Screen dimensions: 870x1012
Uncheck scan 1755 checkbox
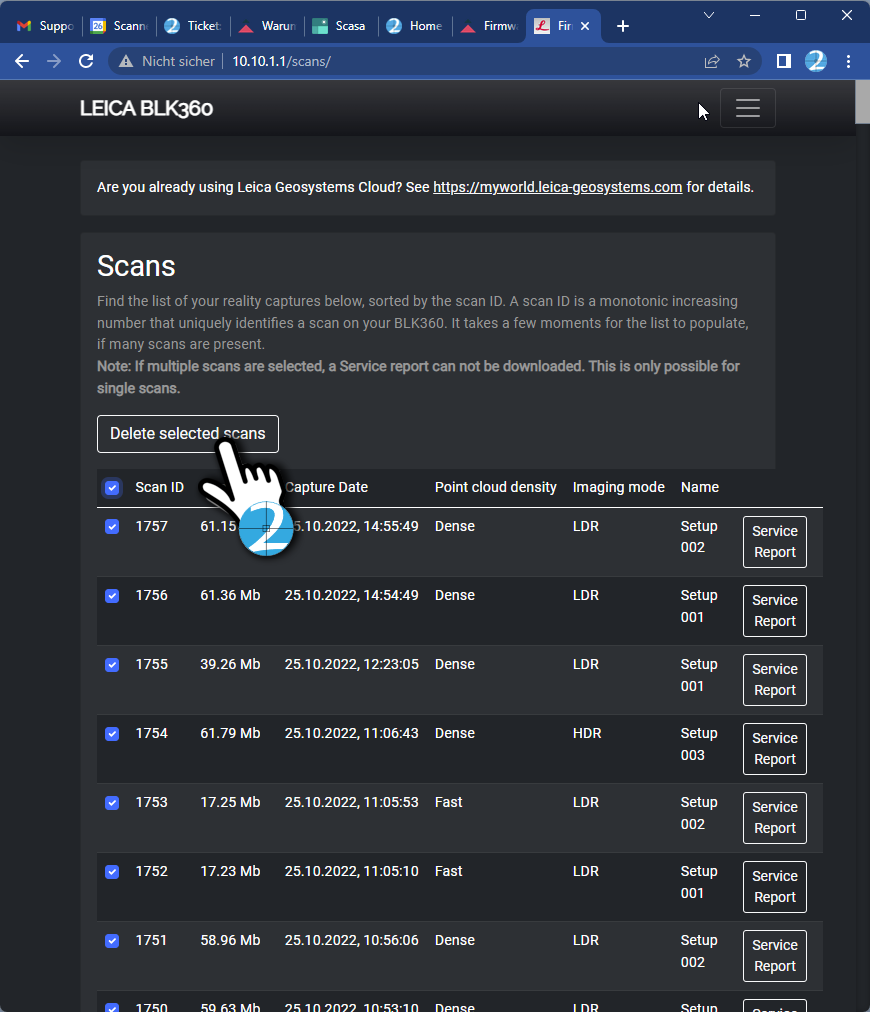[x=112, y=665]
